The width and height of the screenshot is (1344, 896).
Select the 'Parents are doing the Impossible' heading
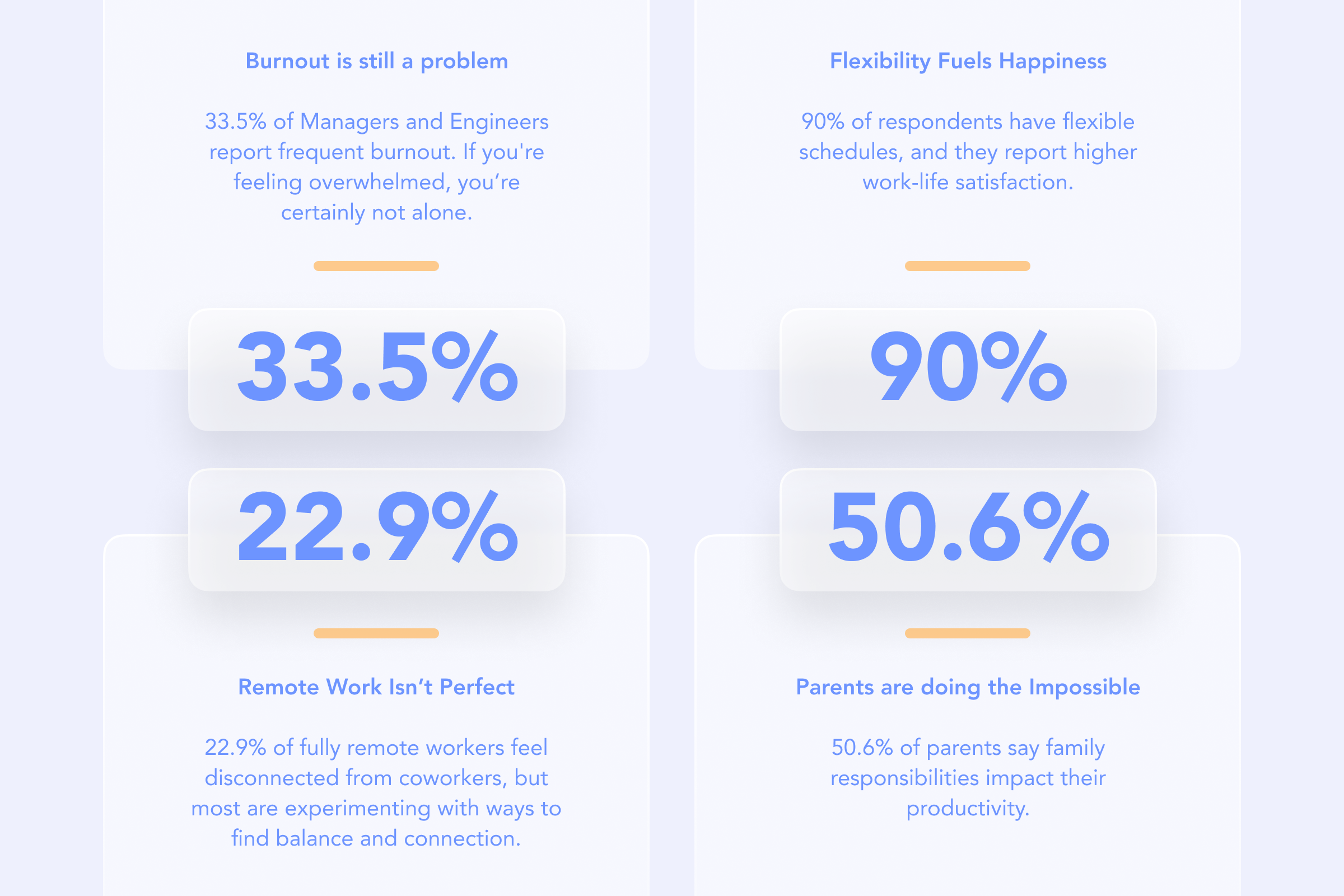(968, 687)
